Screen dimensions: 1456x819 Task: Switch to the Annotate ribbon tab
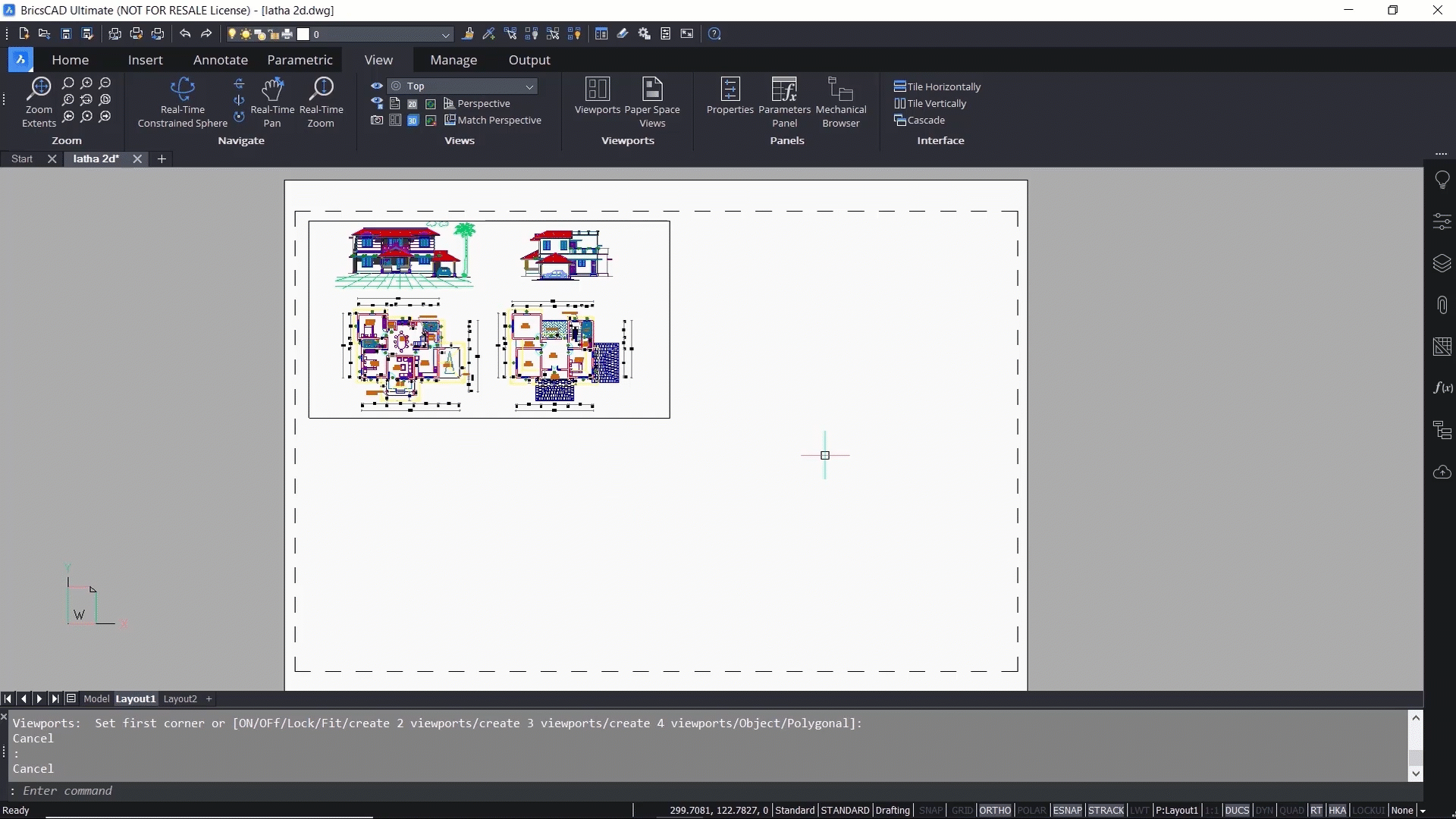pyautogui.click(x=220, y=60)
